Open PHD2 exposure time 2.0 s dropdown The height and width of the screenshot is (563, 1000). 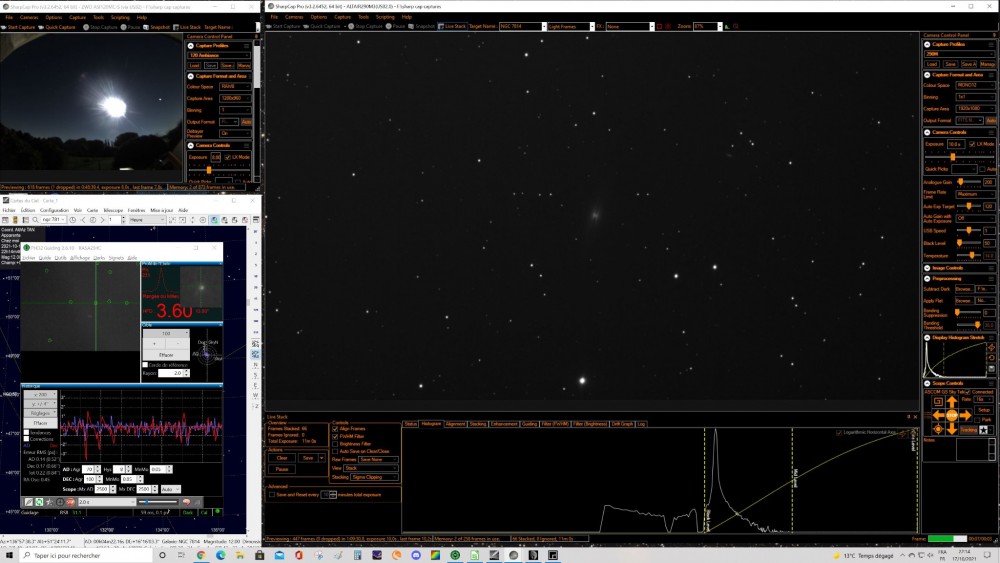click(107, 502)
